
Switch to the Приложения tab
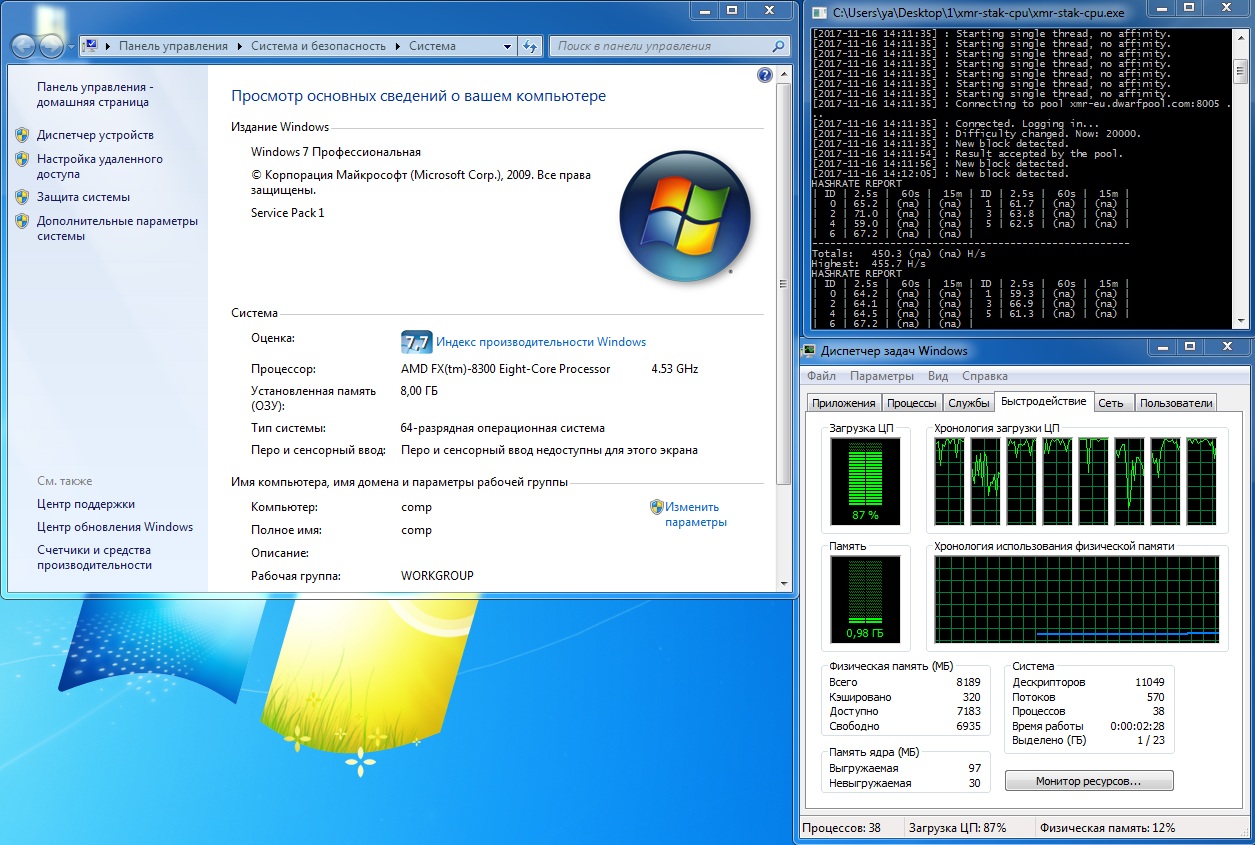coord(844,403)
